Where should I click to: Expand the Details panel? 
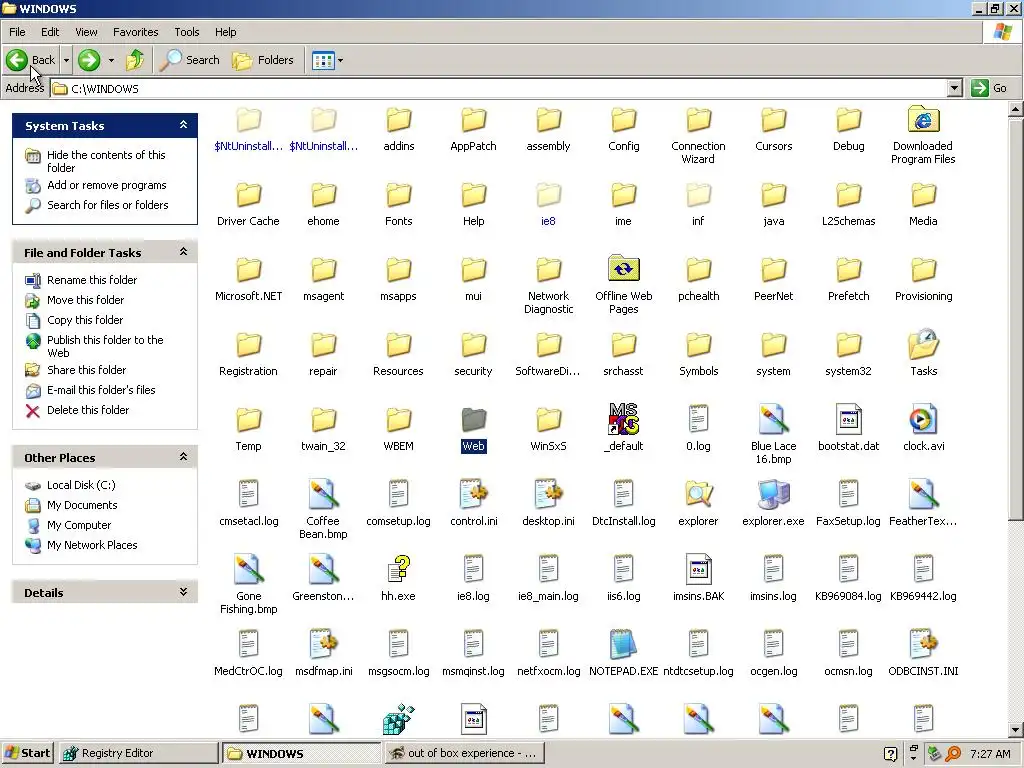point(184,592)
